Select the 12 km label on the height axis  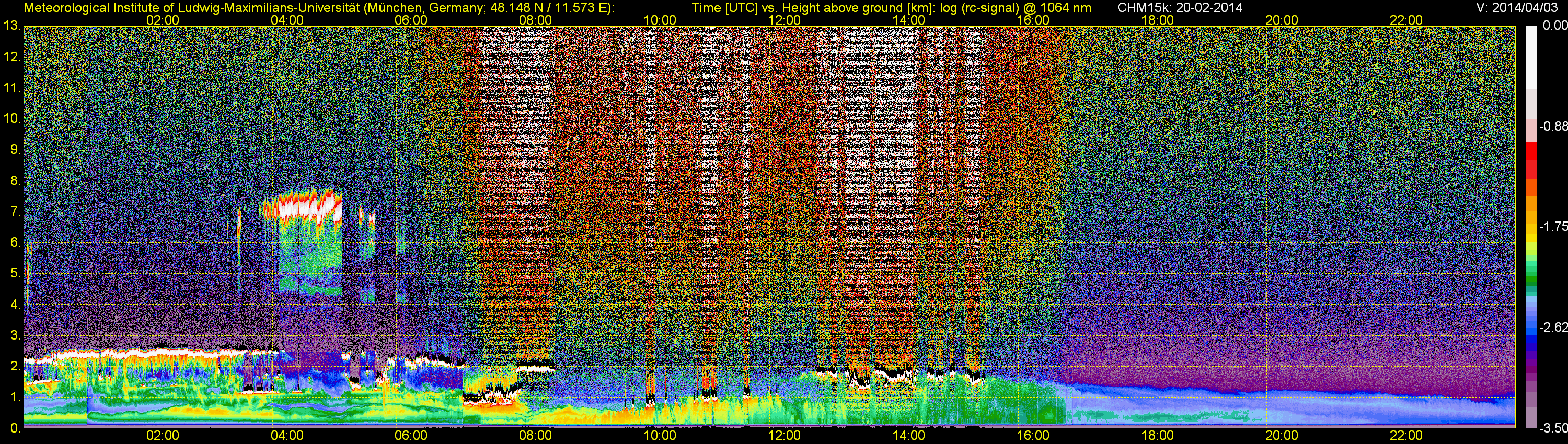[x=11, y=57]
